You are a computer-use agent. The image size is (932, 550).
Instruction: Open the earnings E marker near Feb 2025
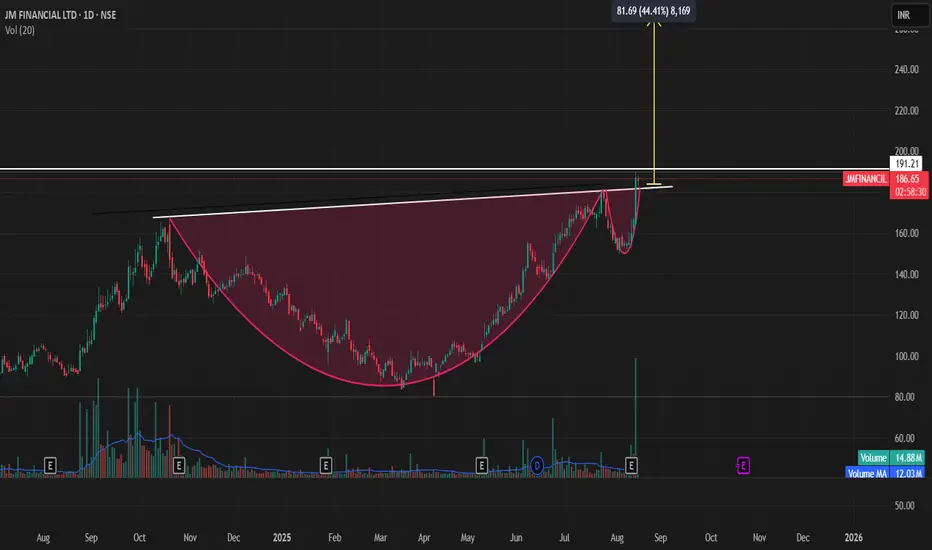click(326, 466)
